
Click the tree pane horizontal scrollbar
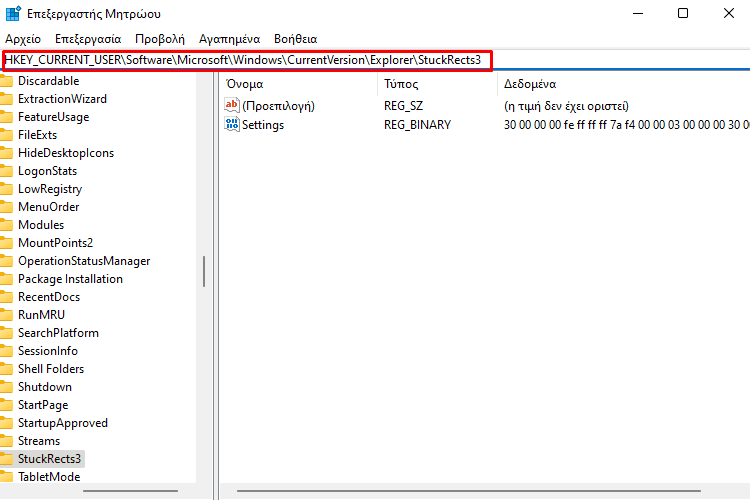click(x=130, y=491)
